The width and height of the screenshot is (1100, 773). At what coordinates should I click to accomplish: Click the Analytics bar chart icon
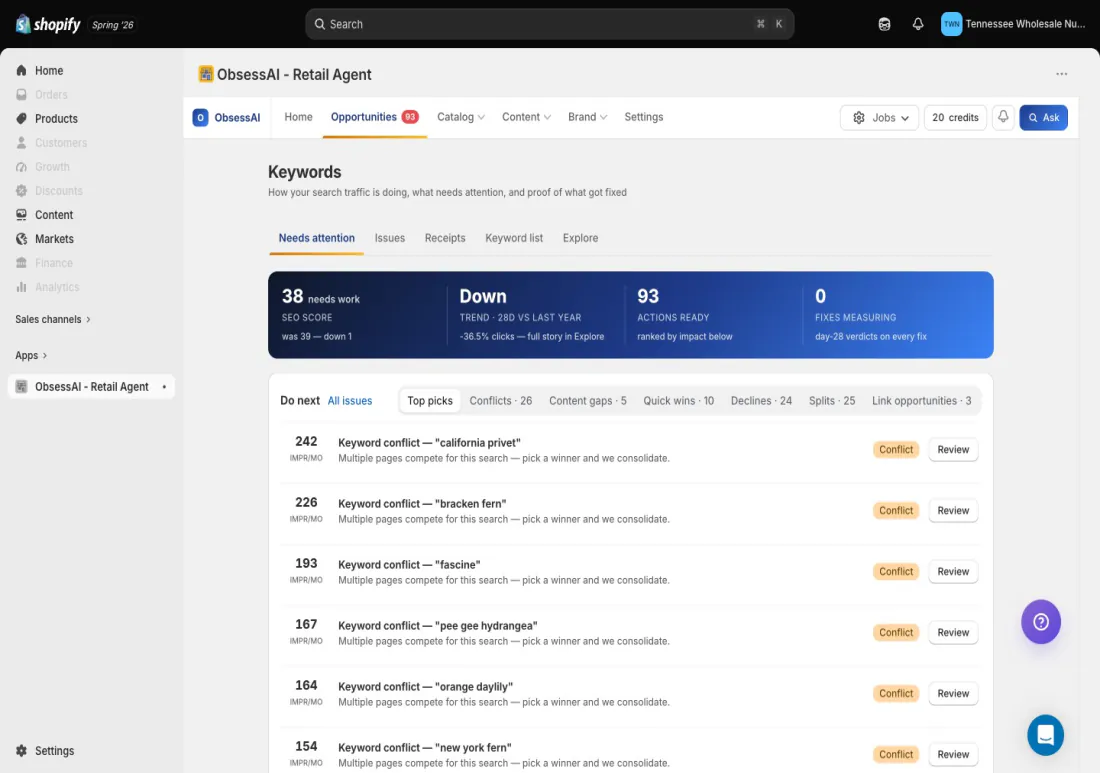[21, 286]
